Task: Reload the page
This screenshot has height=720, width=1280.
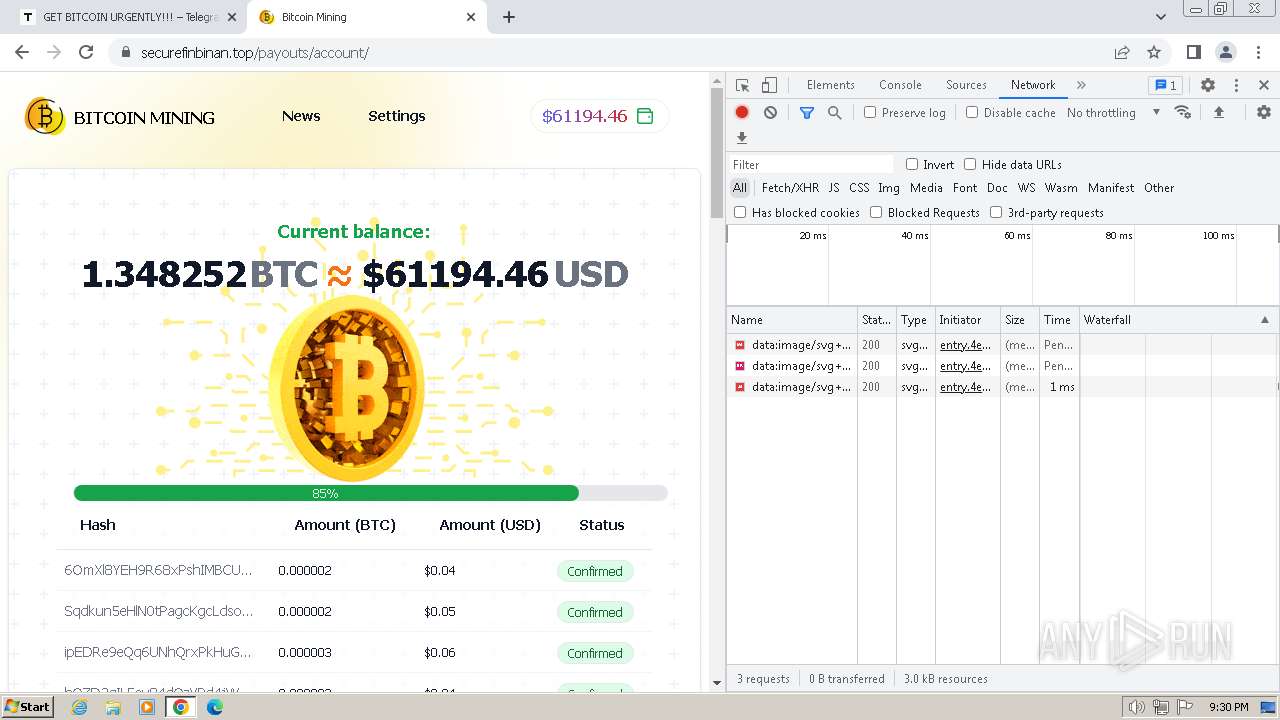Action: [86, 52]
